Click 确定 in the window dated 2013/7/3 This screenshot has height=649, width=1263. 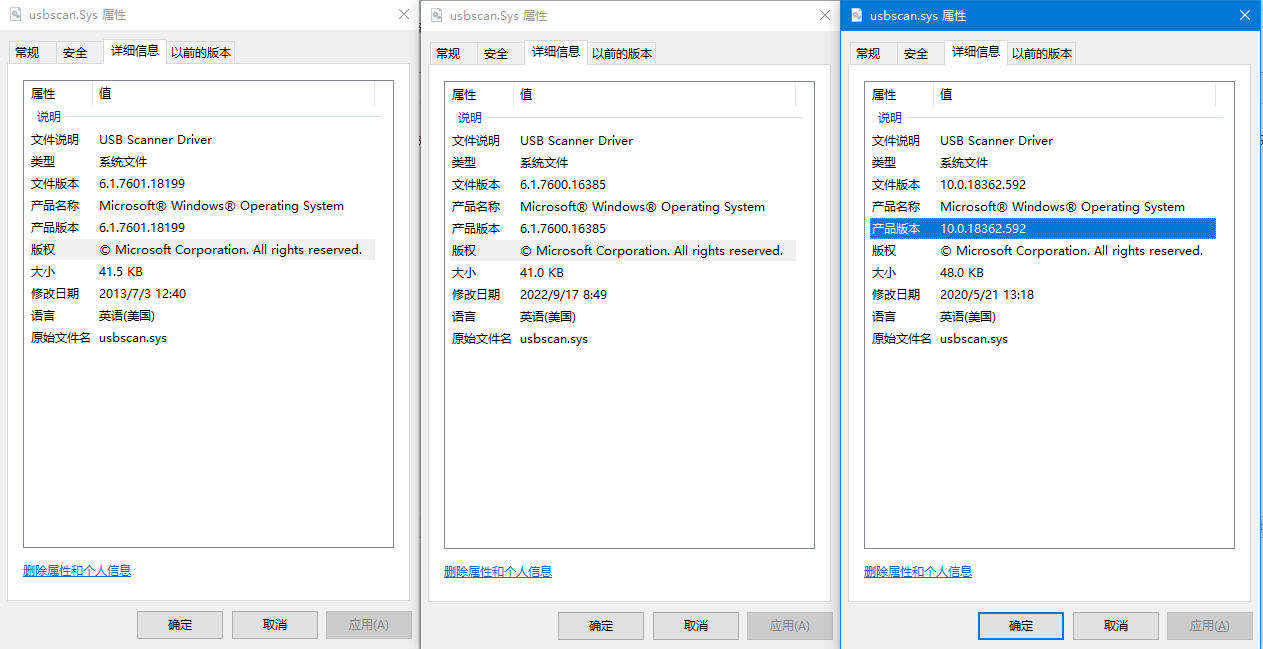180,625
